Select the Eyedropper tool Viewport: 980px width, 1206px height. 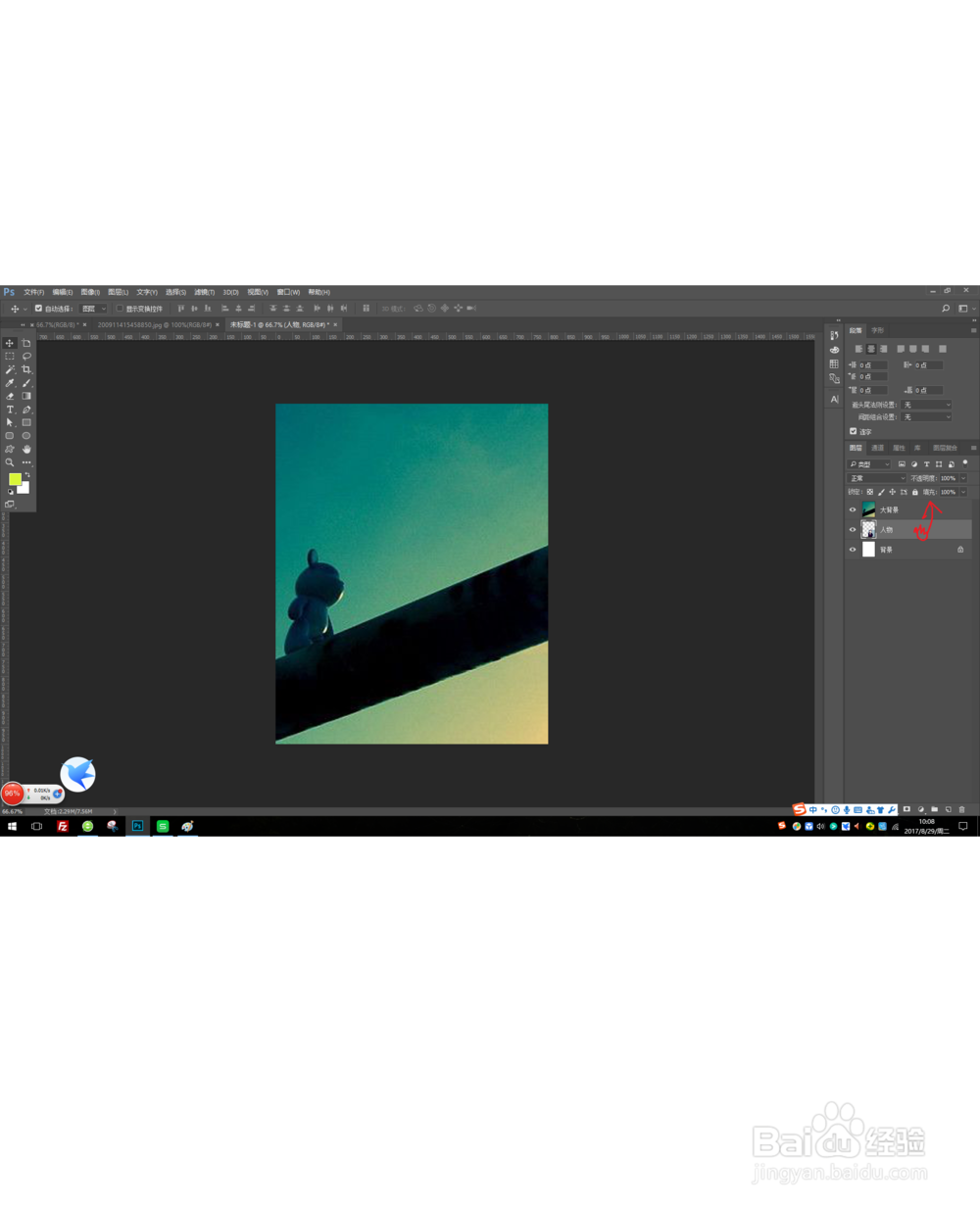coord(10,383)
